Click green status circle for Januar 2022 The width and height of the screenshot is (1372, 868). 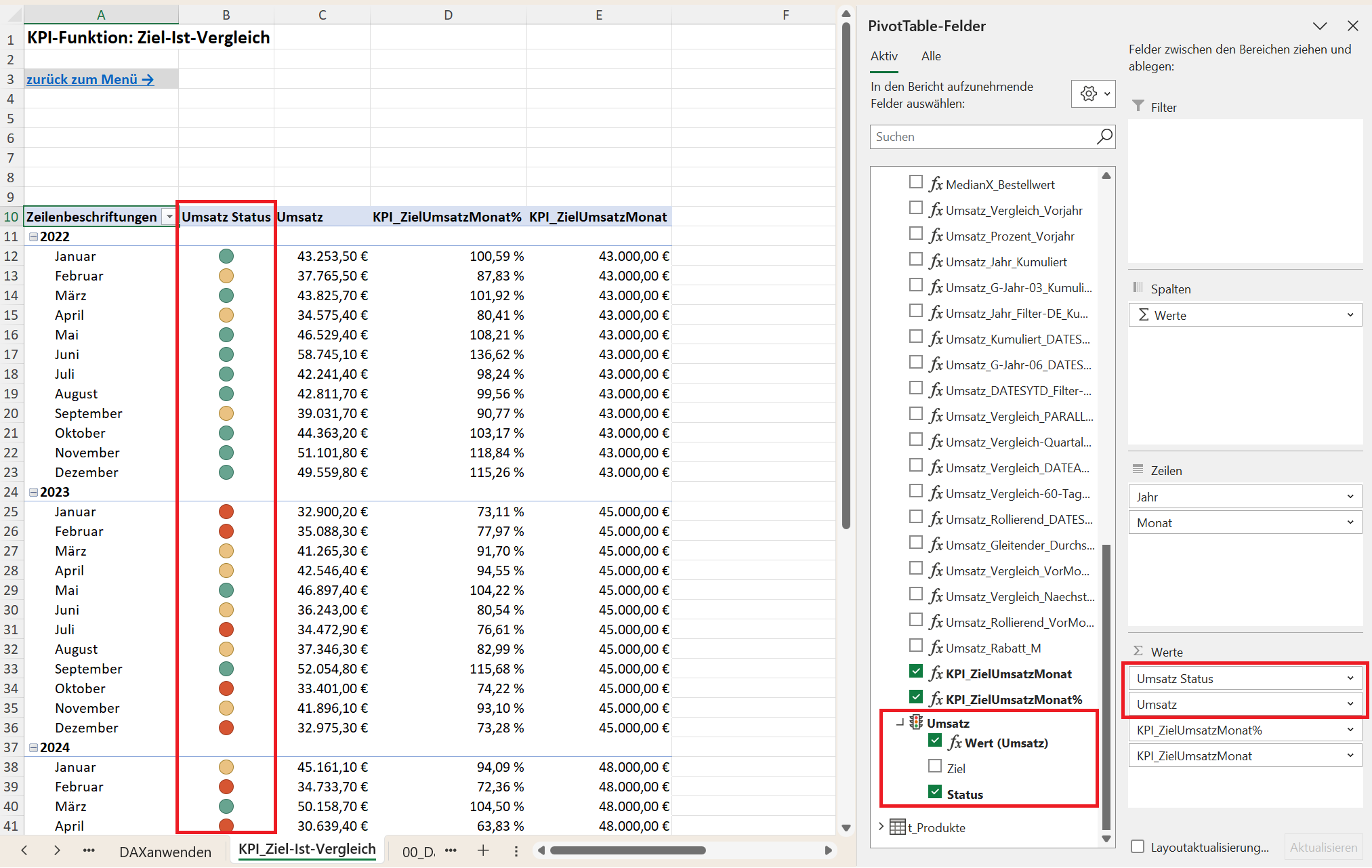point(226,256)
